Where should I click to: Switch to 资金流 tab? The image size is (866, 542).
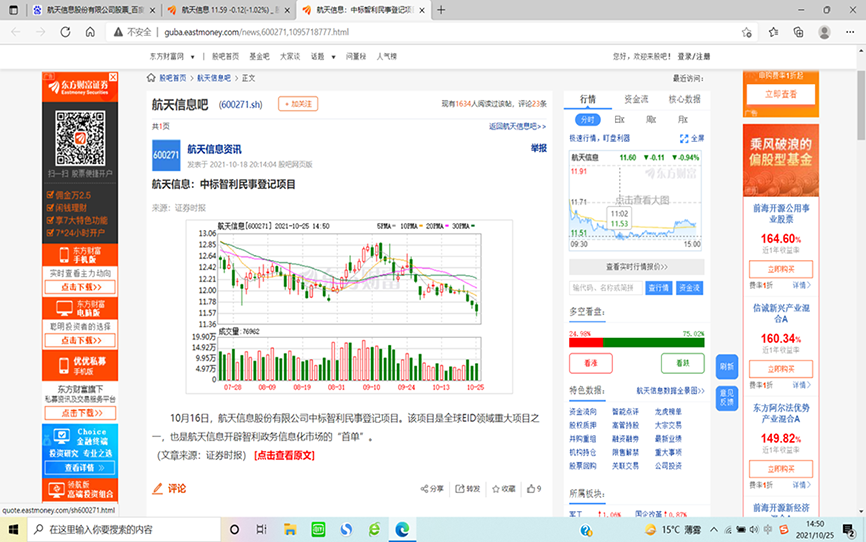pos(636,99)
